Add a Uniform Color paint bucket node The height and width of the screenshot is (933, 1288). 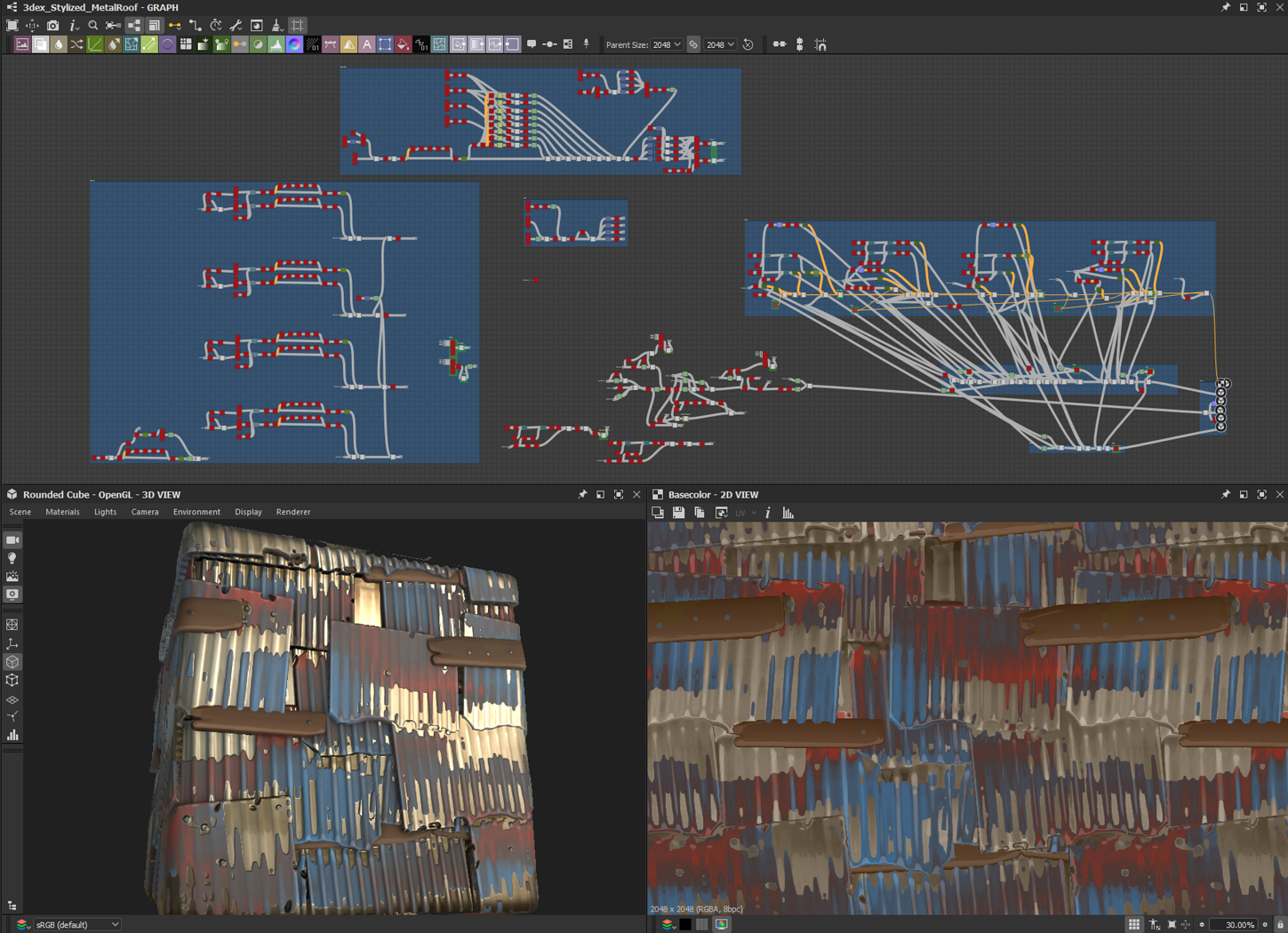(403, 44)
